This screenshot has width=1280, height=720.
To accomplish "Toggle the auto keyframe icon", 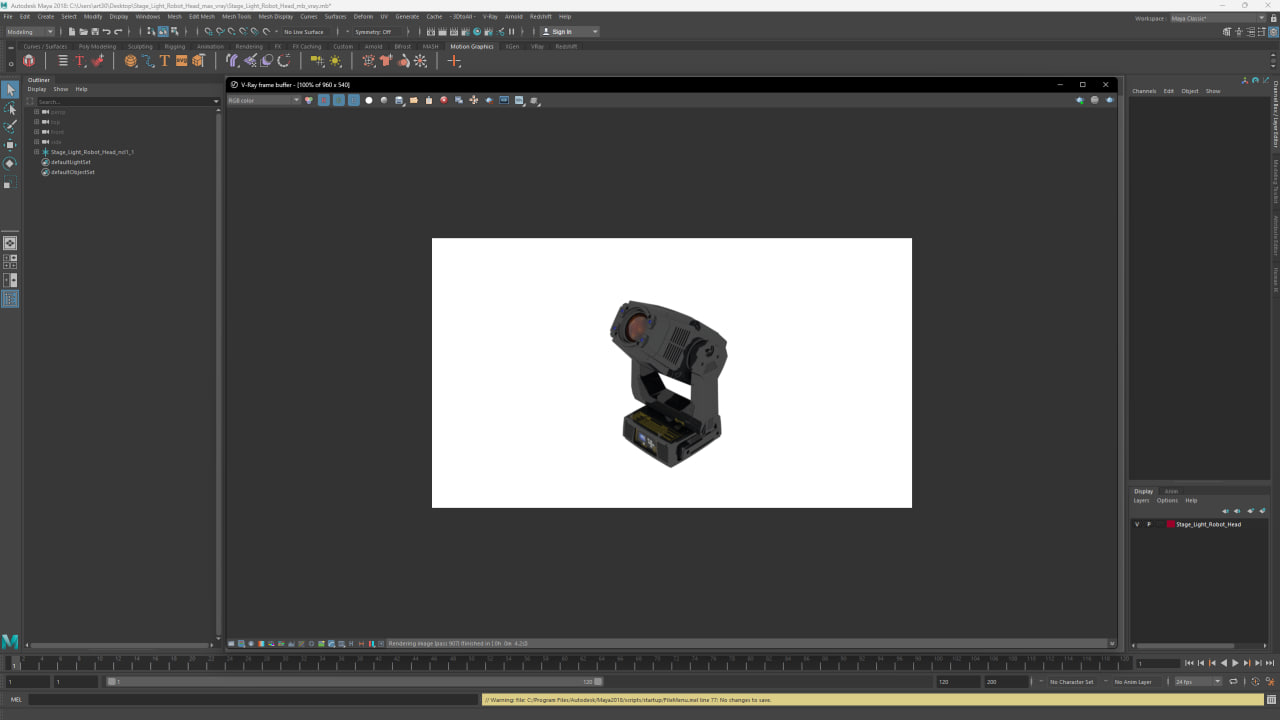I will click(x=1255, y=682).
